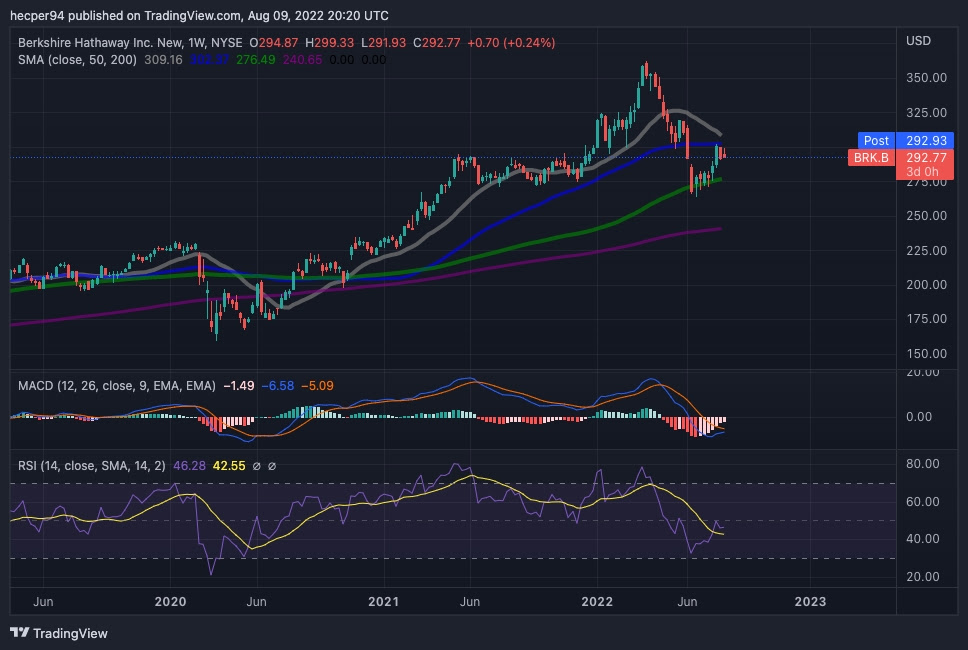
Task: Click the 2023 label on time axis
Action: pyautogui.click(x=810, y=601)
